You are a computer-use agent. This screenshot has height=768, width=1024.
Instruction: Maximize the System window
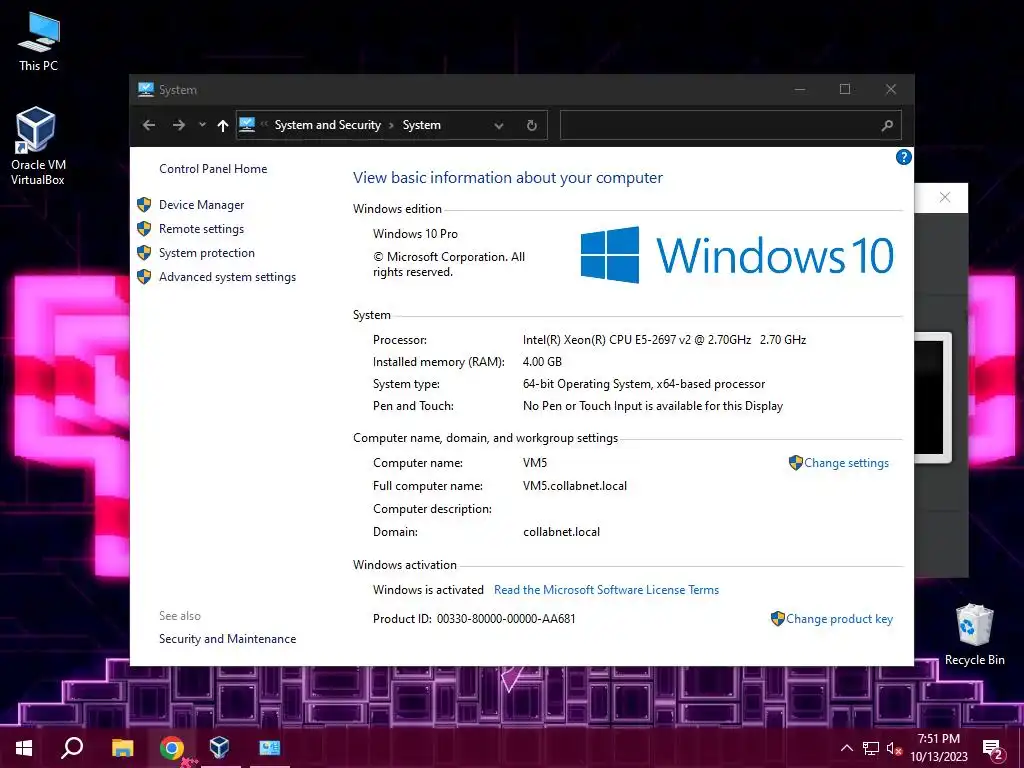pos(845,89)
